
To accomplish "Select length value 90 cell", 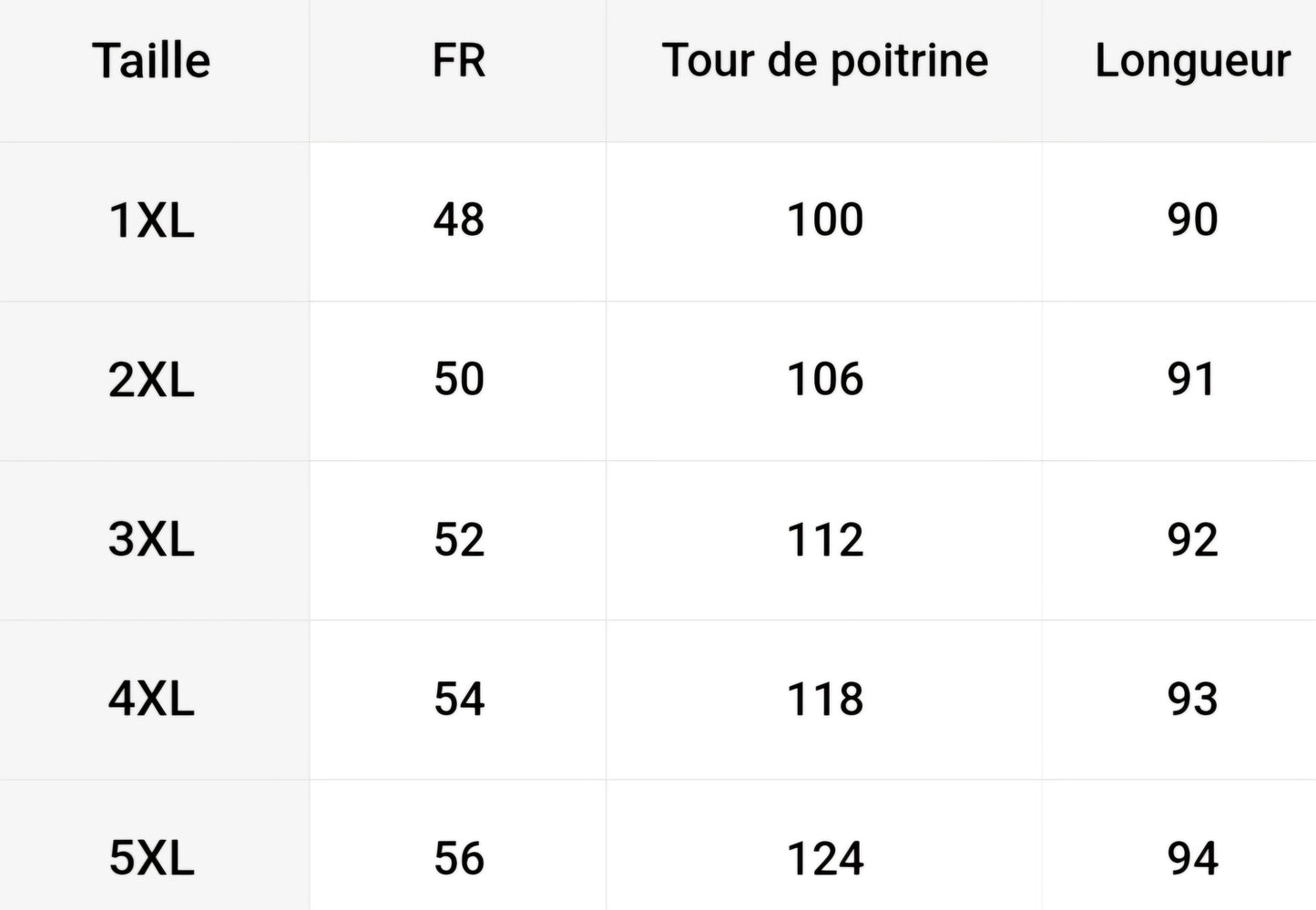I will [1191, 220].
